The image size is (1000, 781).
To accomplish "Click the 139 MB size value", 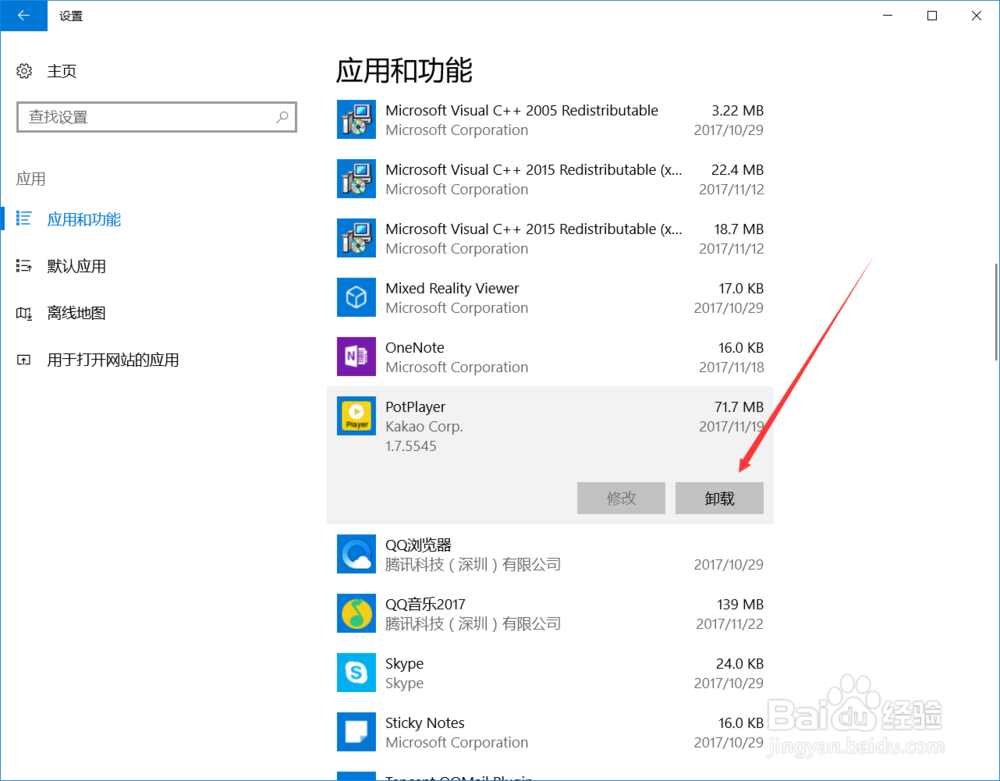I will click(x=740, y=604).
